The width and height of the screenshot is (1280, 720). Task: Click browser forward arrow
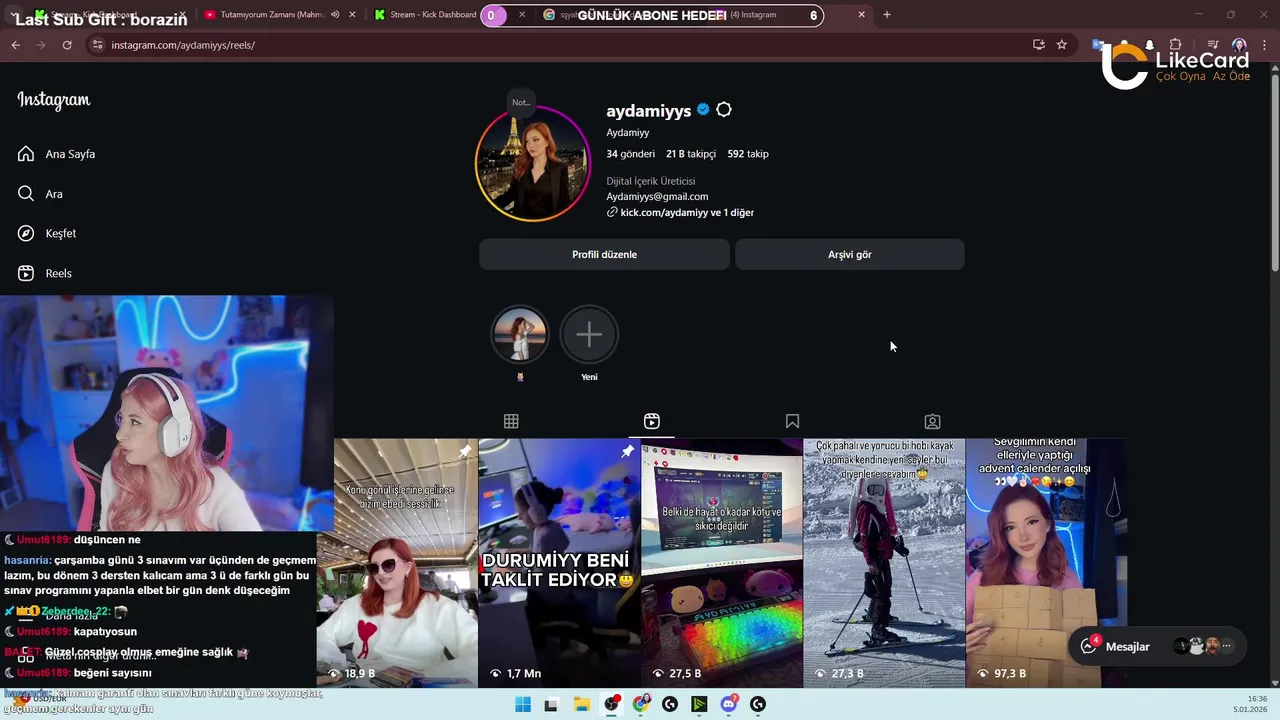tap(40, 45)
